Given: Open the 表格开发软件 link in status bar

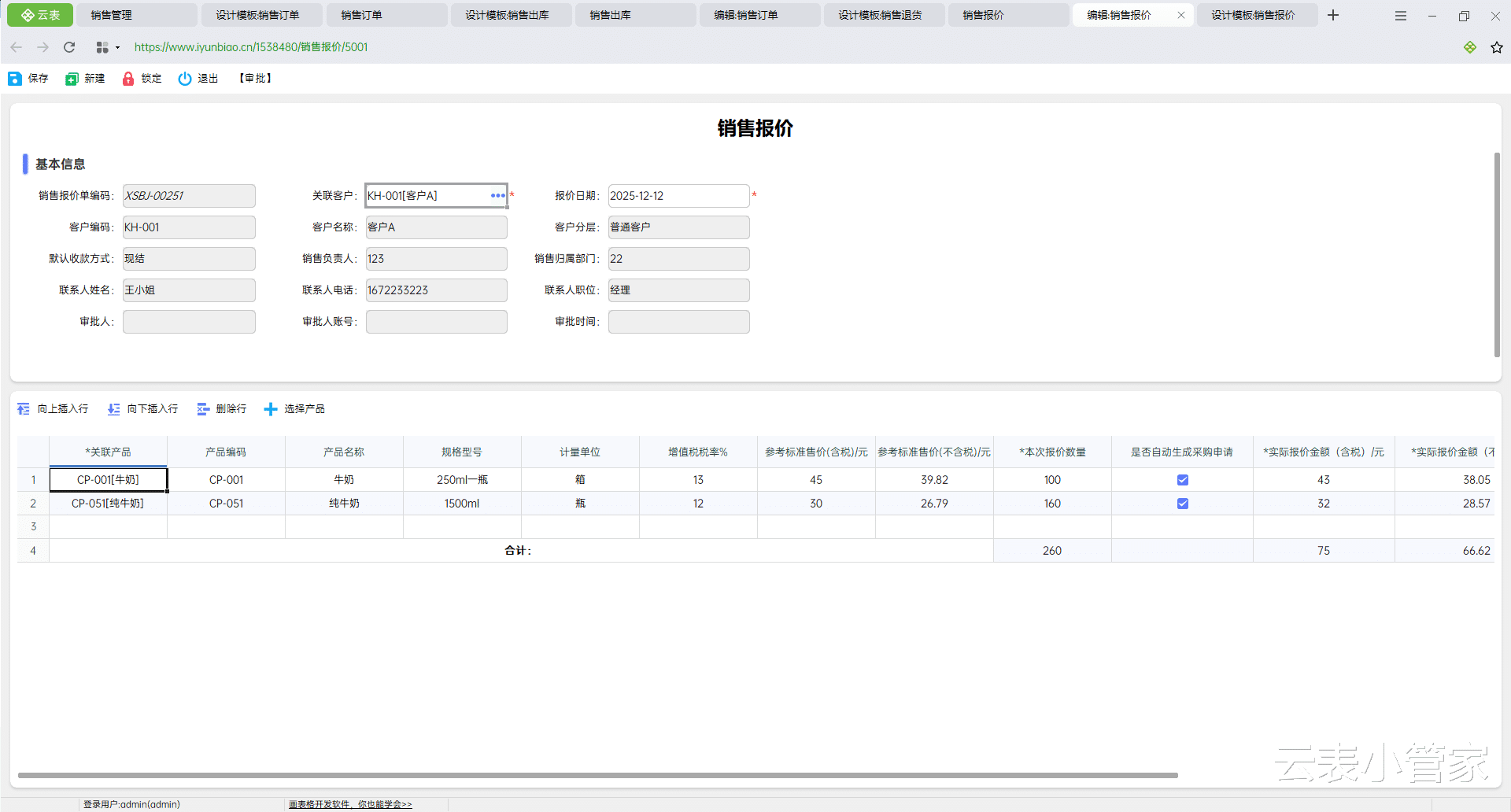Looking at the screenshot, I should (x=350, y=804).
